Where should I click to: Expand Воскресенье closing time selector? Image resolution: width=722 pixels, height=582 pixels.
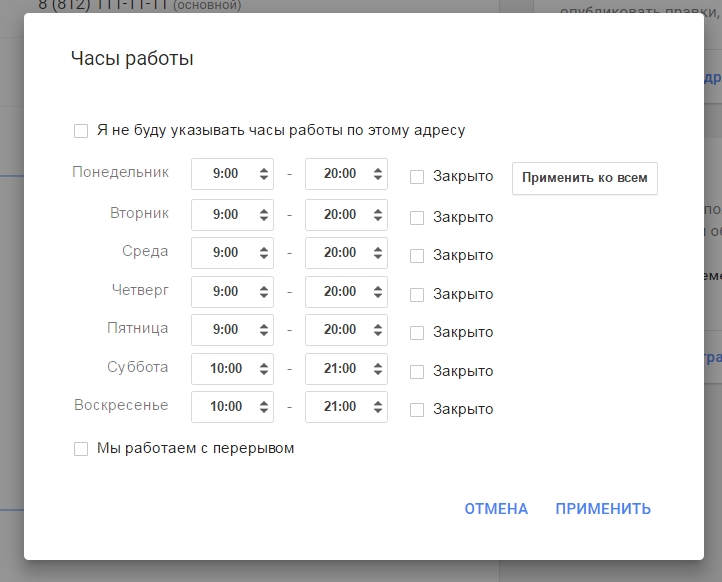pos(346,407)
